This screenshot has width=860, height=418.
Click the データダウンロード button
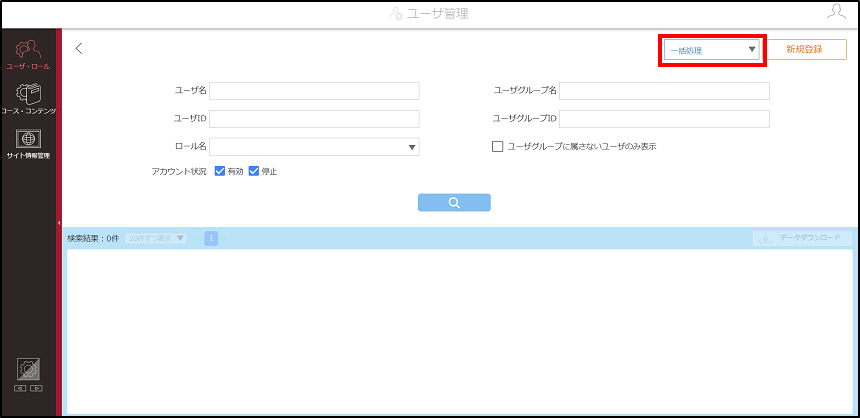(802, 238)
